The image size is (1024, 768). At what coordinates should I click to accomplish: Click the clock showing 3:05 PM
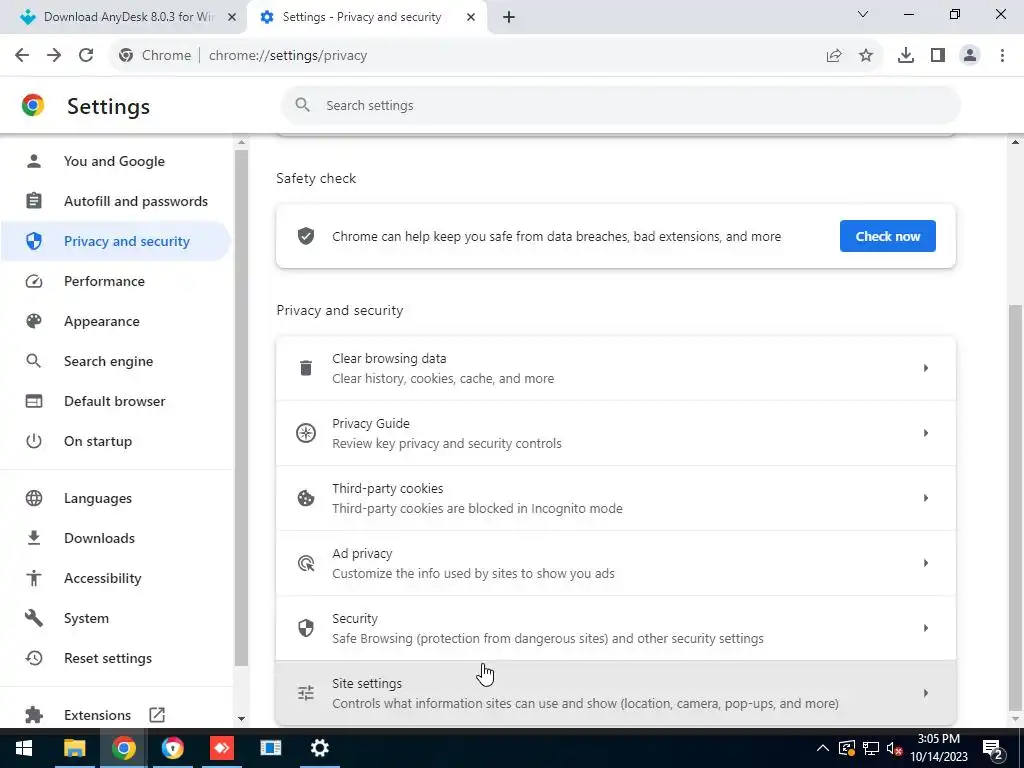click(939, 739)
